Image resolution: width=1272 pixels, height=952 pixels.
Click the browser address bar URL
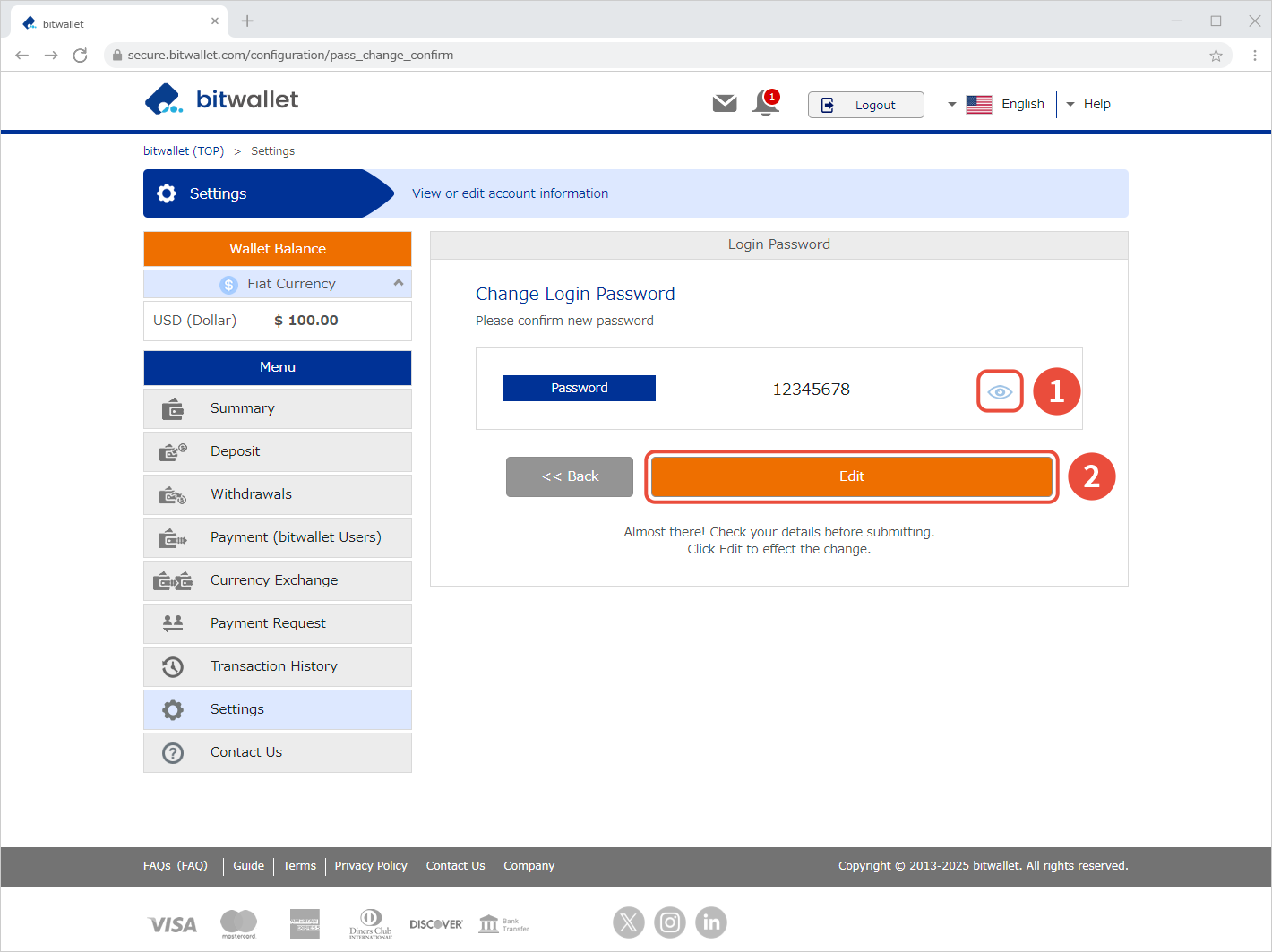tap(290, 56)
